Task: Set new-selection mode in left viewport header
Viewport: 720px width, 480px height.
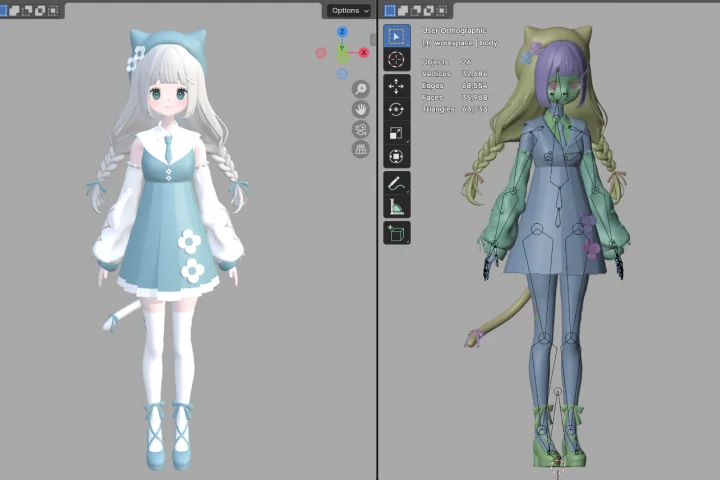Action: coord(6,10)
